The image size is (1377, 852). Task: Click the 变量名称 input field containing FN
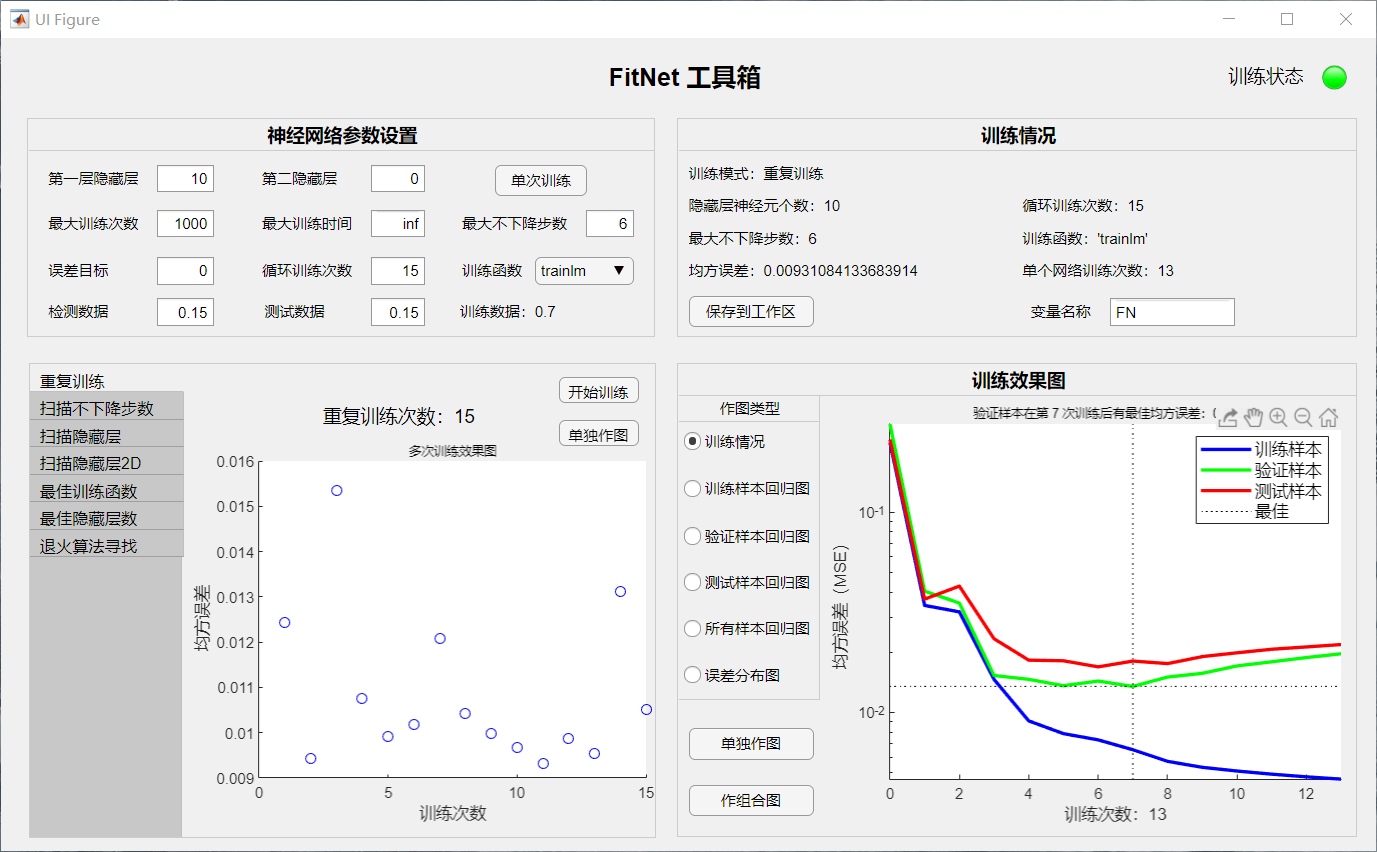(1172, 312)
